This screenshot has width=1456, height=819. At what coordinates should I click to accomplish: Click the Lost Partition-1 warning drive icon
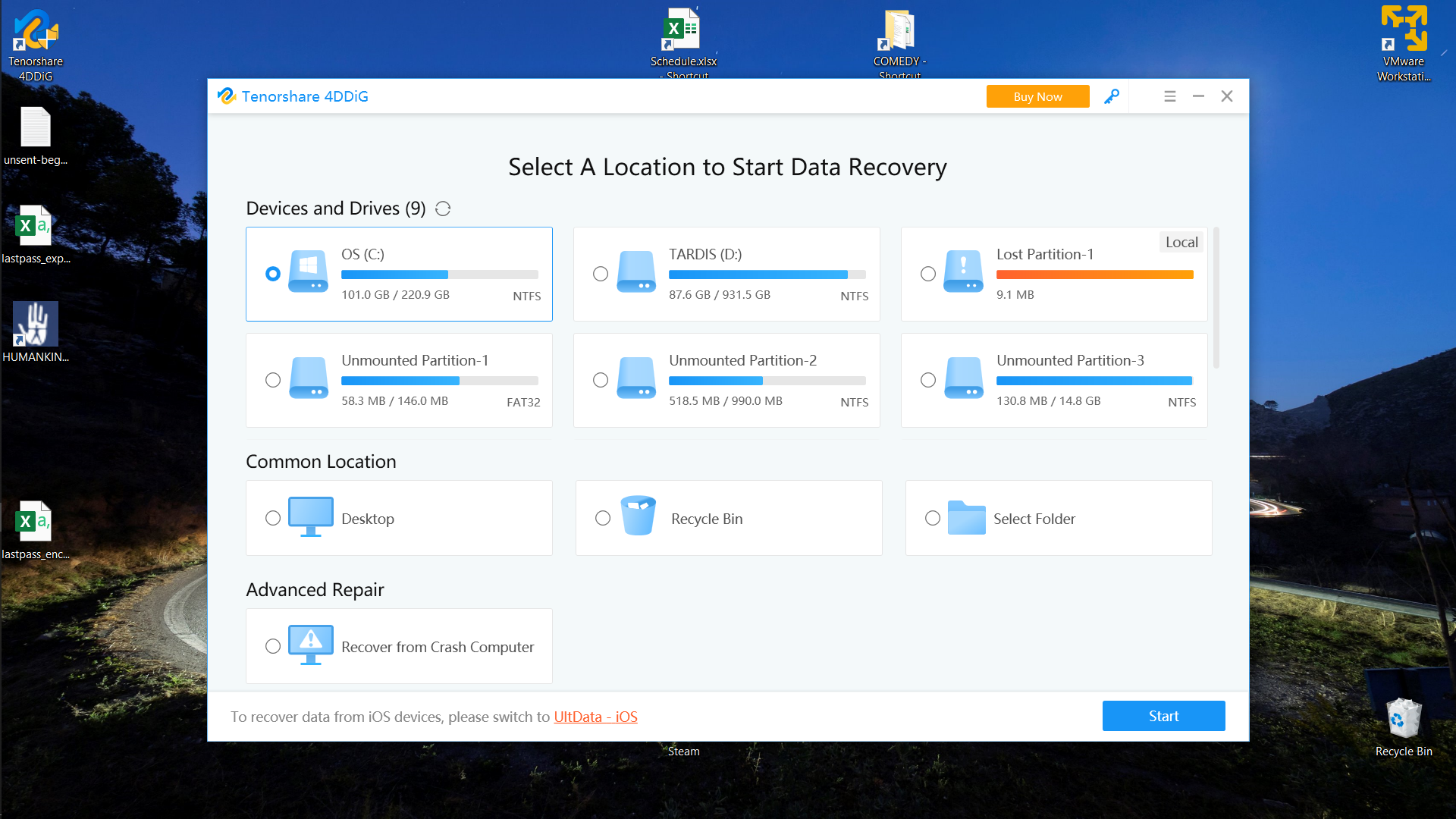[963, 272]
